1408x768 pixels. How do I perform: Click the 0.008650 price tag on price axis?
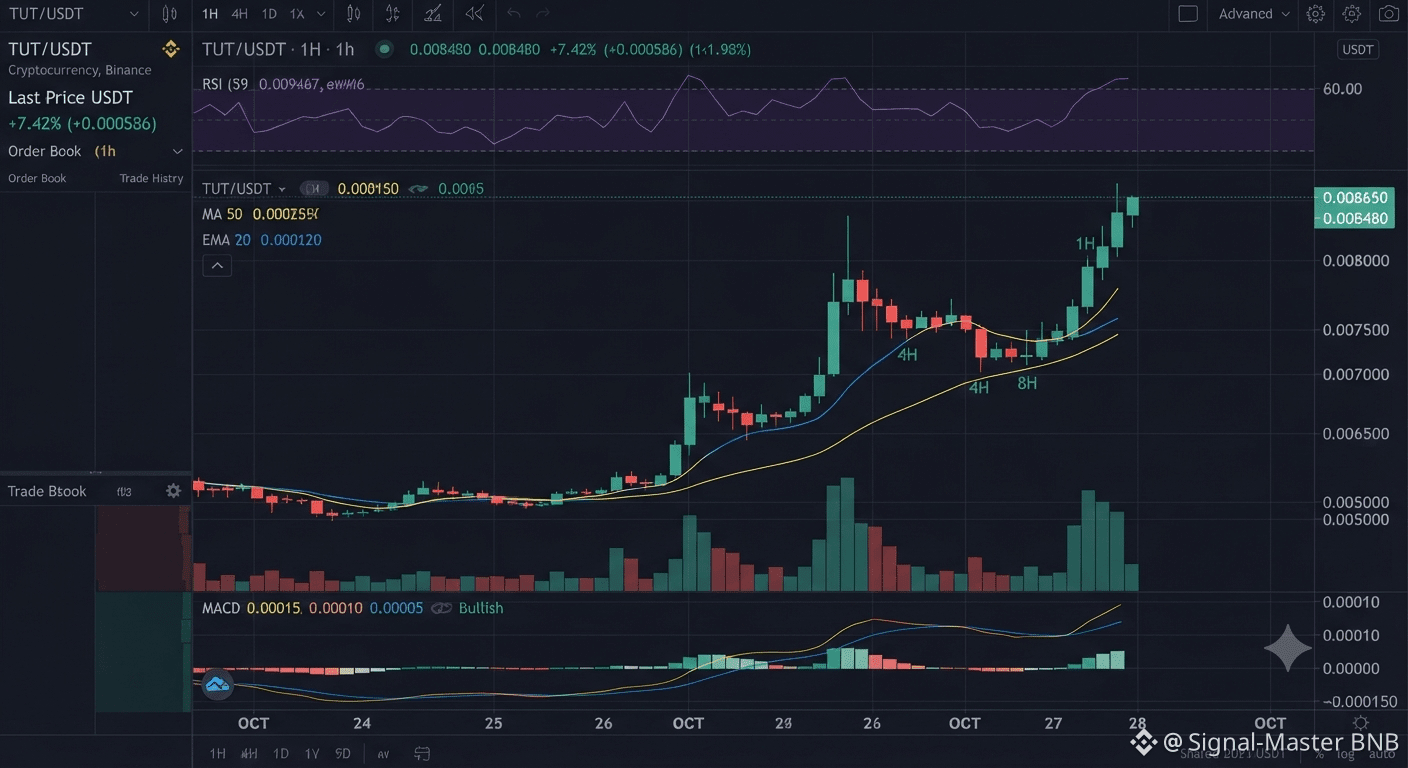click(x=1354, y=198)
